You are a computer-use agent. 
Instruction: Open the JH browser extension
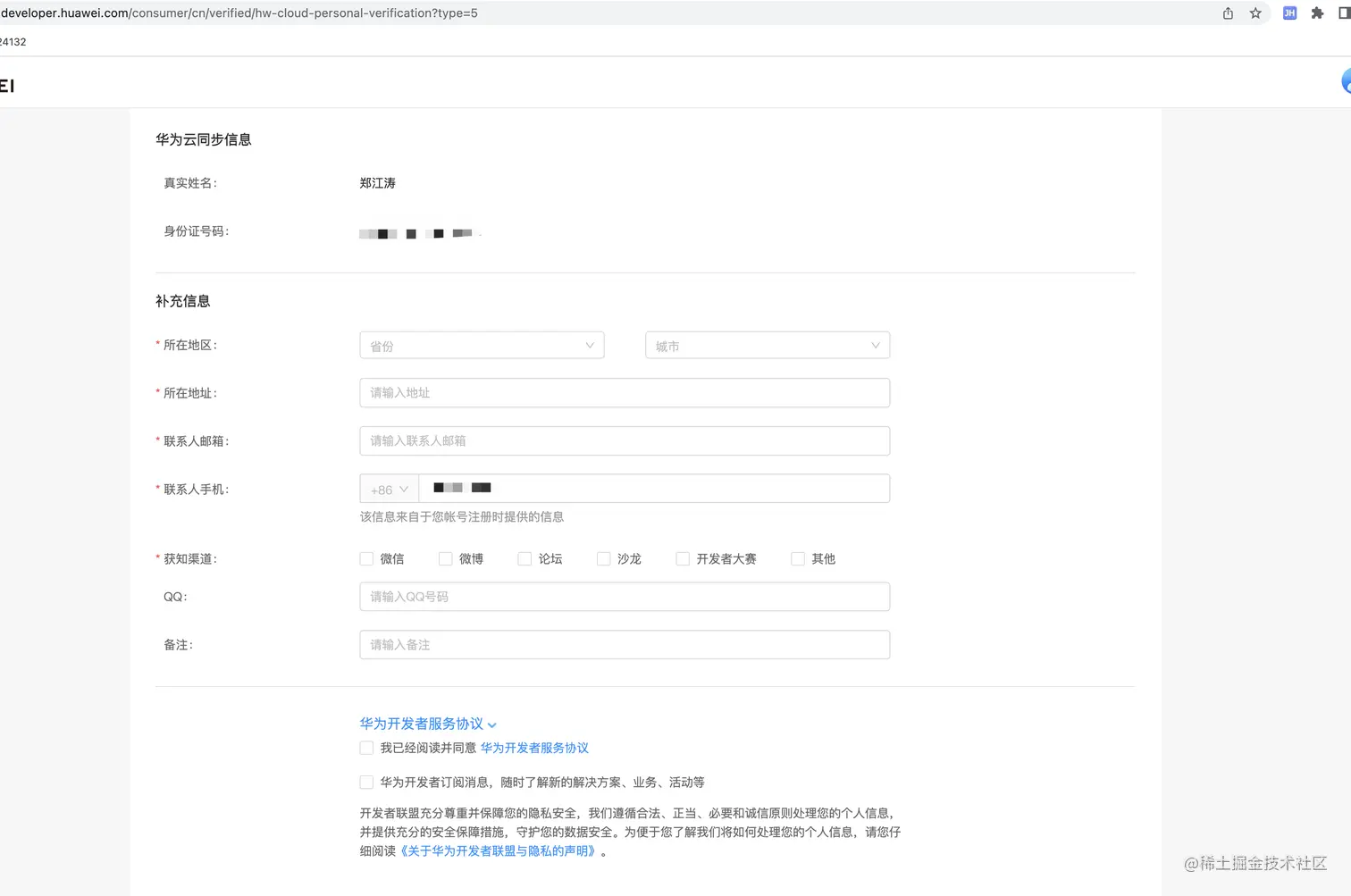point(1289,13)
